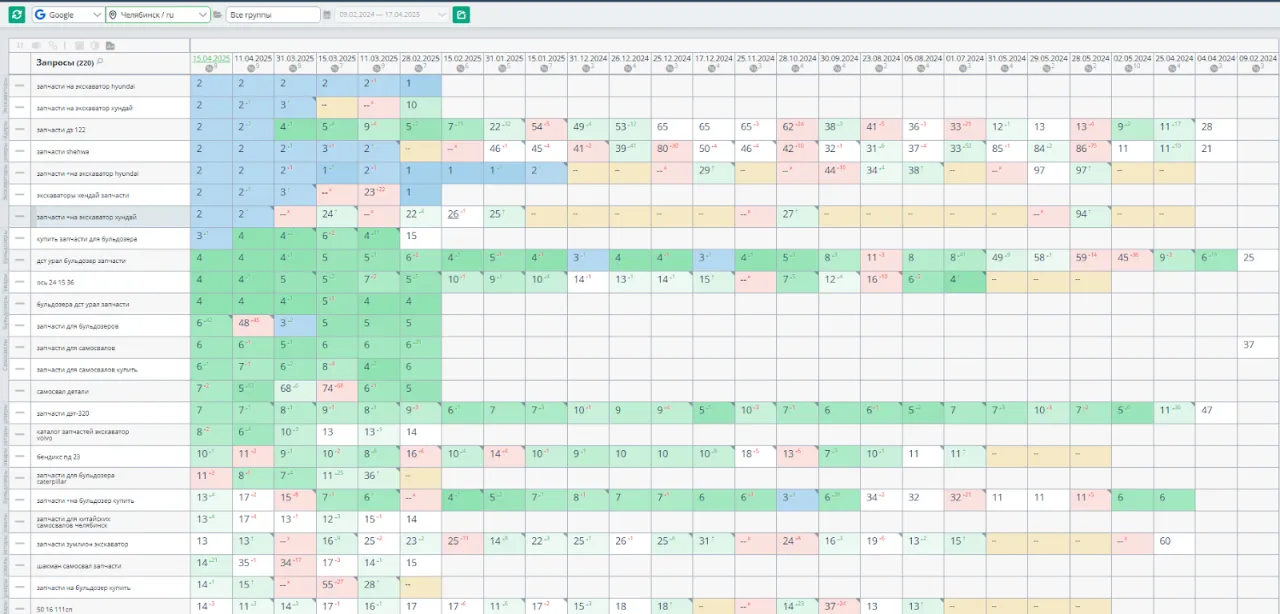1280x614 pixels.
Task: Click the green export button after date range
Action: point(461,15)
